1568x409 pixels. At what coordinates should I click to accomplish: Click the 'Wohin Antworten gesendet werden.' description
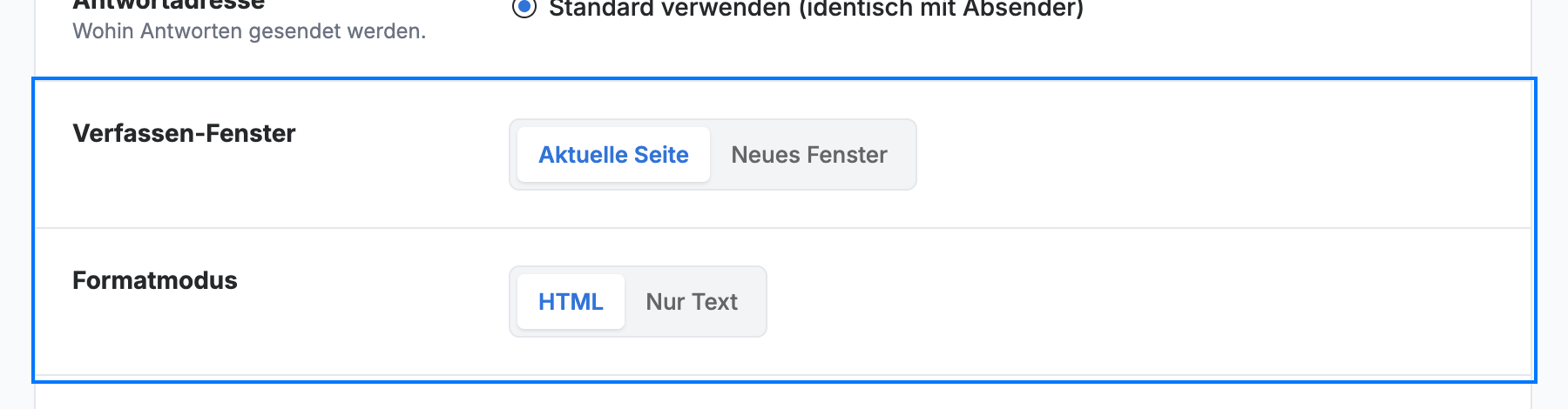249,31
